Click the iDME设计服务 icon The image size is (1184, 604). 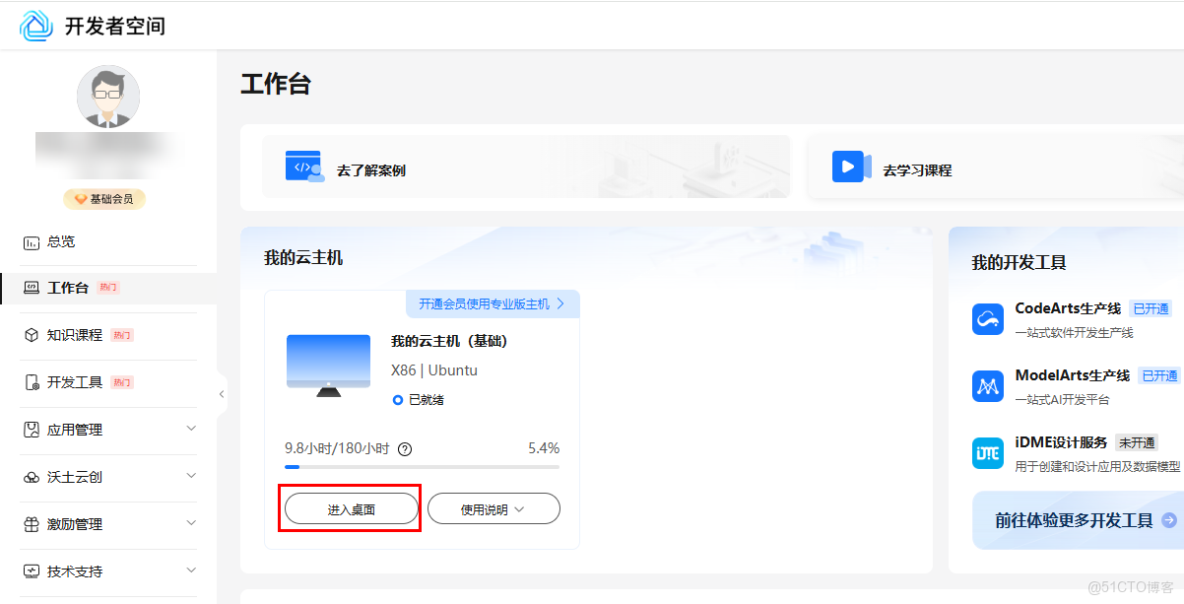[986, 452]
